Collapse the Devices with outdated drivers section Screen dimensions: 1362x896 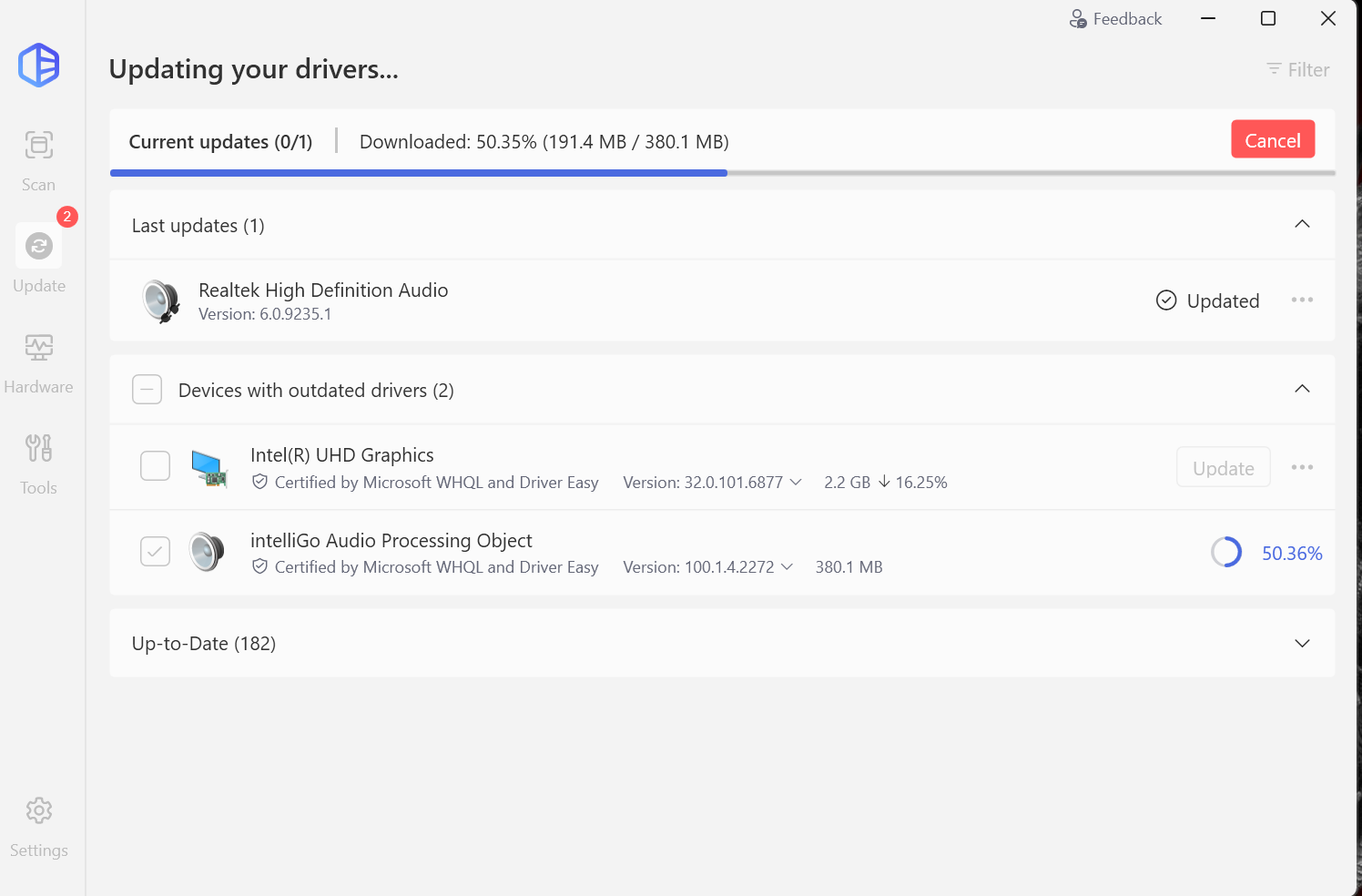pyautogui.click(x=1302, y=389)
